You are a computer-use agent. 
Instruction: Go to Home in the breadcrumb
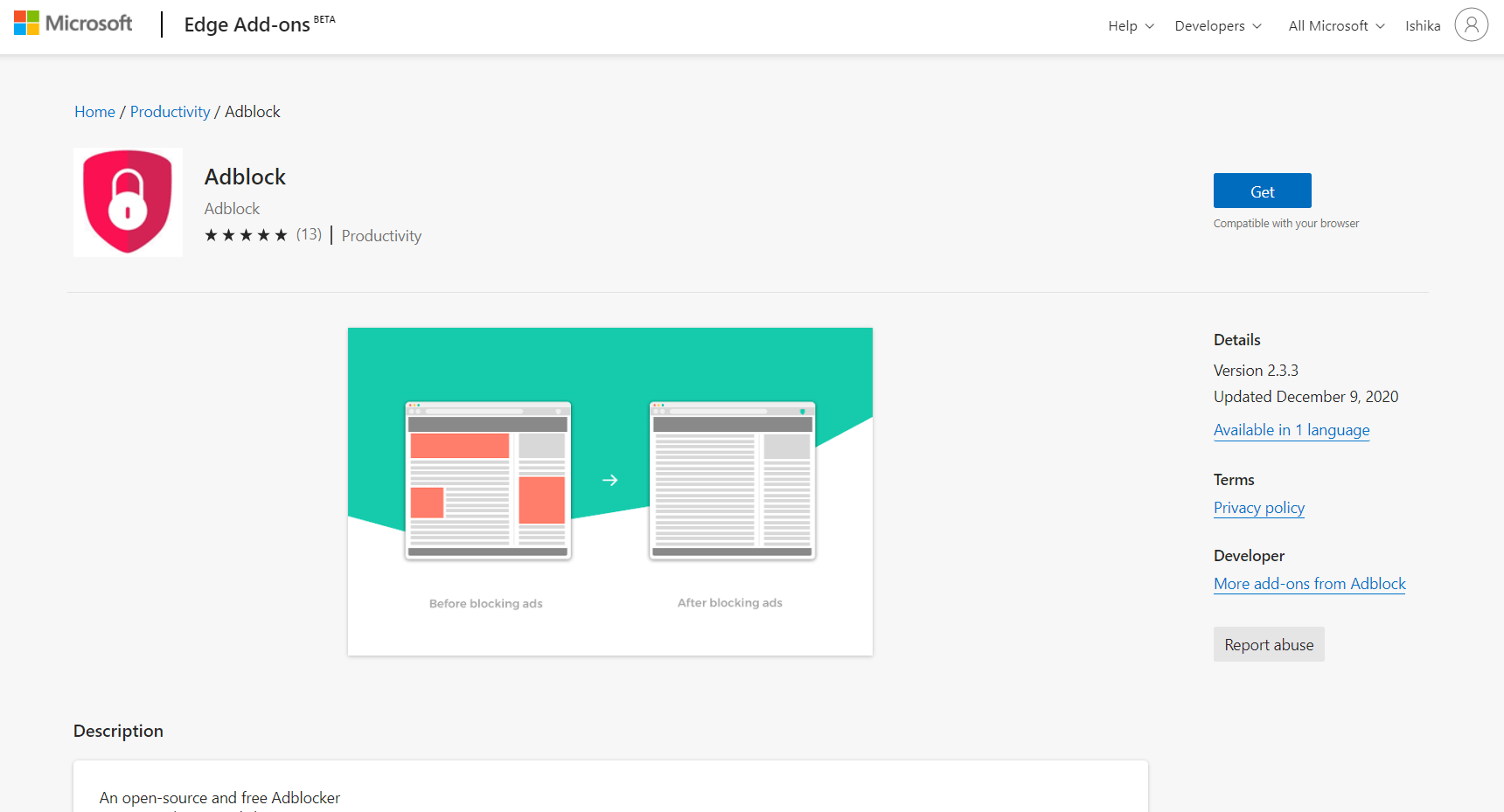point(94,112)
